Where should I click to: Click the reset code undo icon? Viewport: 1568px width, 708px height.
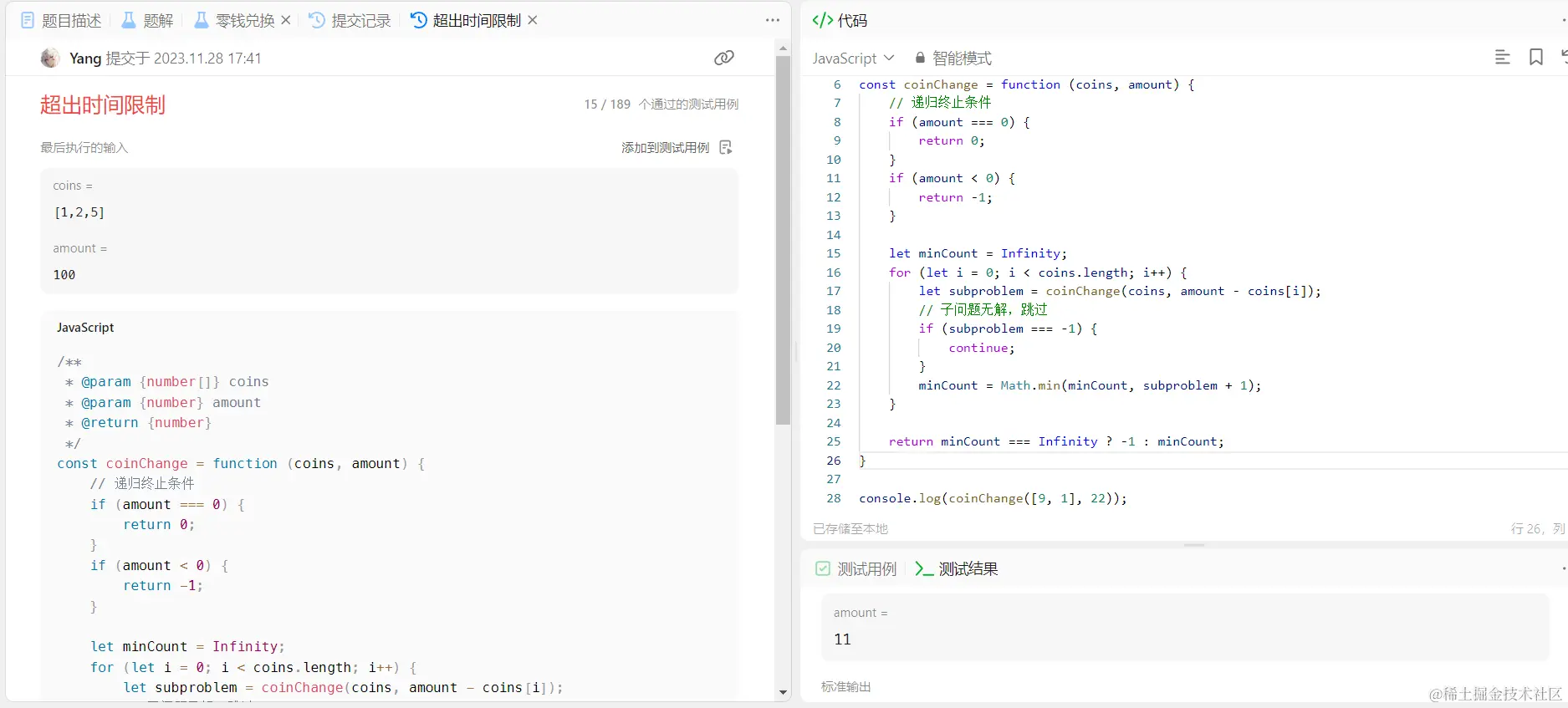[1563, 57]
